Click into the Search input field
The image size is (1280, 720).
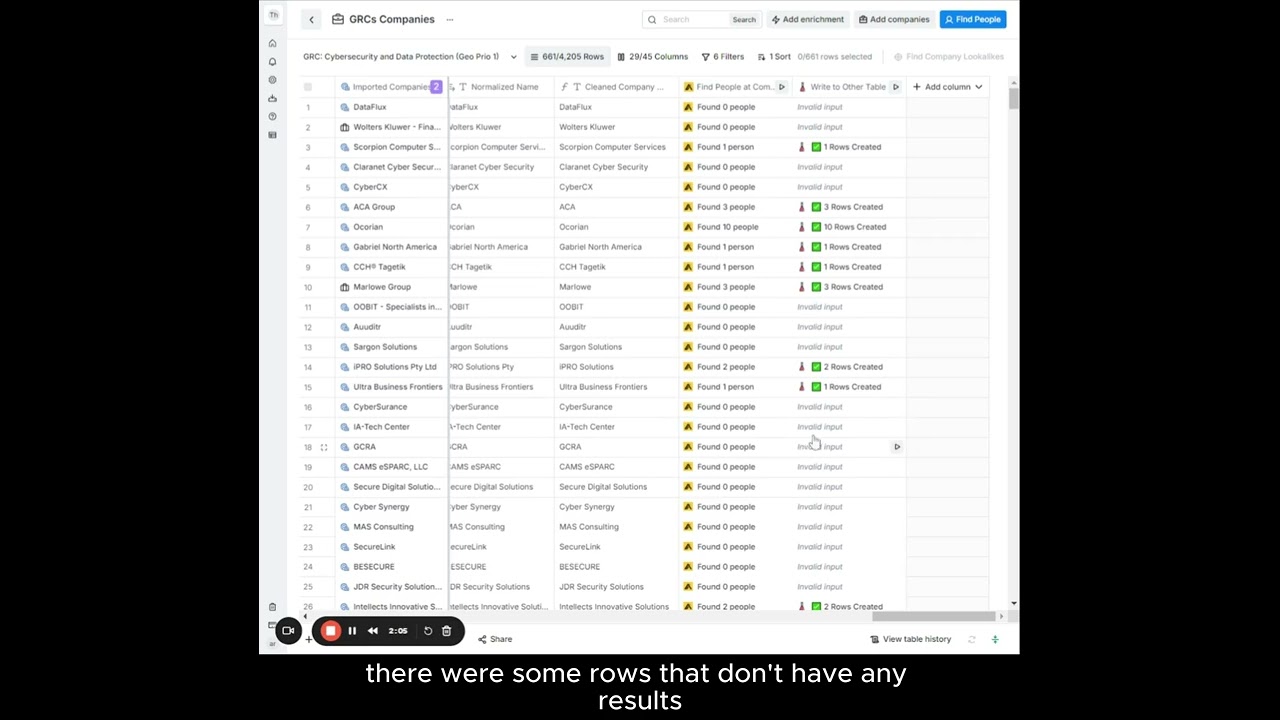pyautogui.click(x=692, y=19)
